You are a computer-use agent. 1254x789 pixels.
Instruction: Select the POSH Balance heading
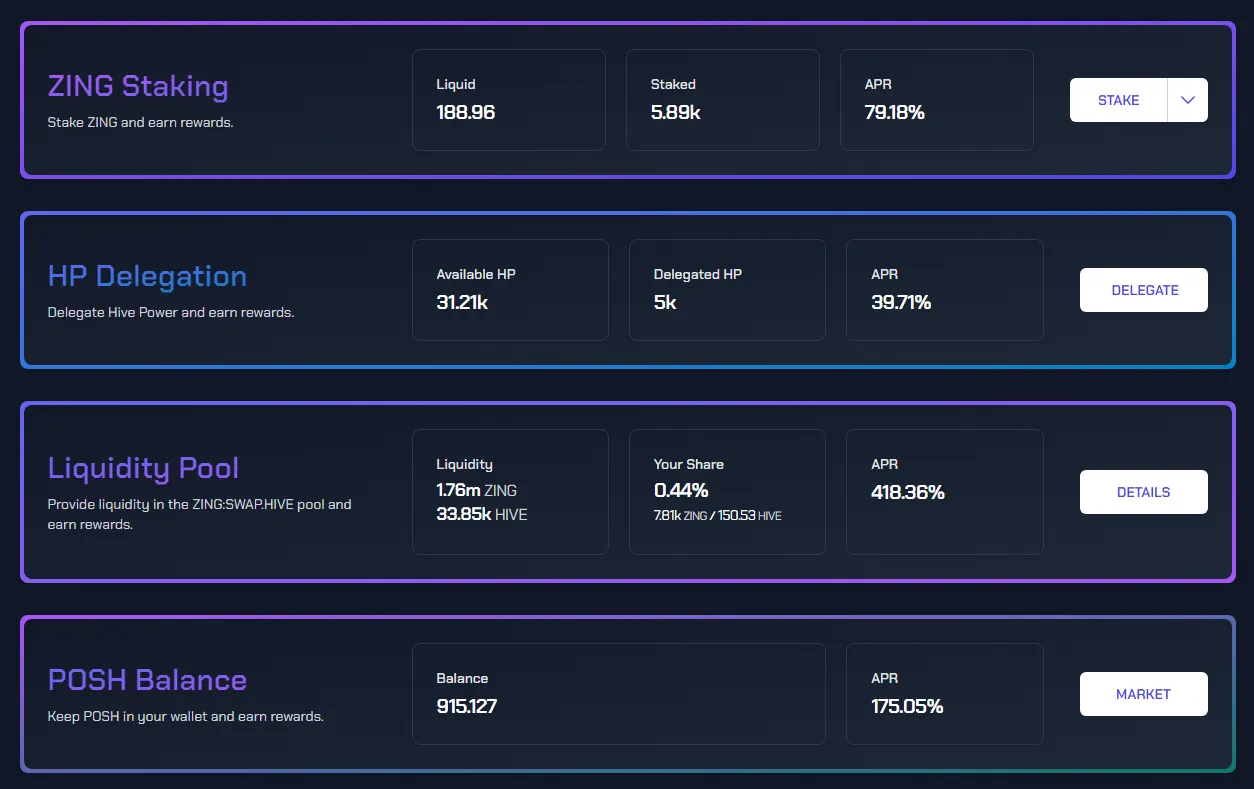pyautogui.click(x=147, y=680)
